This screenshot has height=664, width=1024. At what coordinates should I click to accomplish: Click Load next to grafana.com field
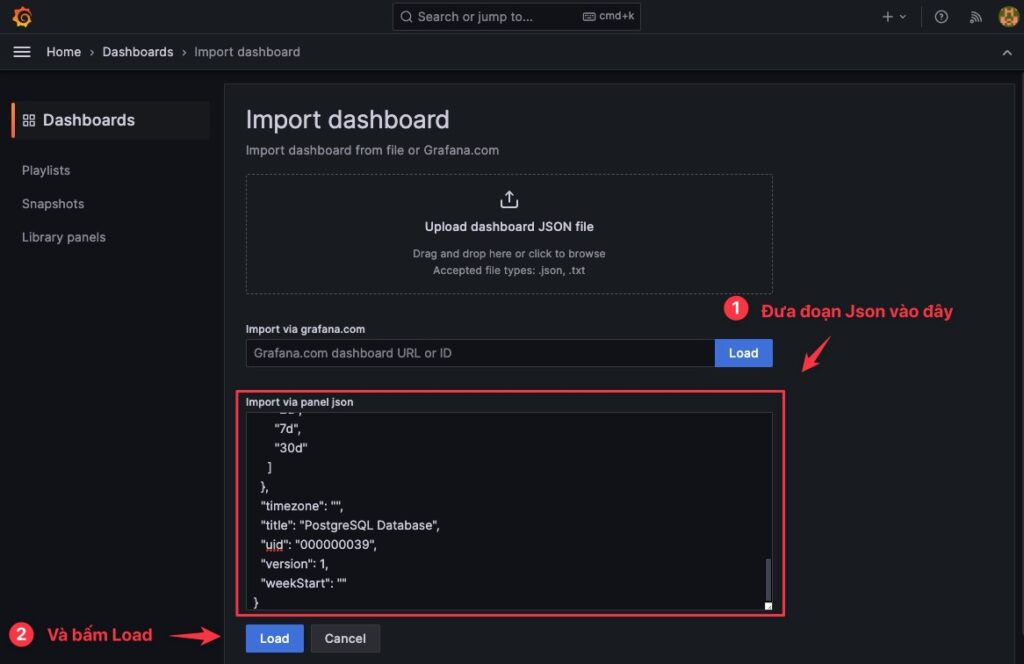pyautogui.click(x=743, y=353)
